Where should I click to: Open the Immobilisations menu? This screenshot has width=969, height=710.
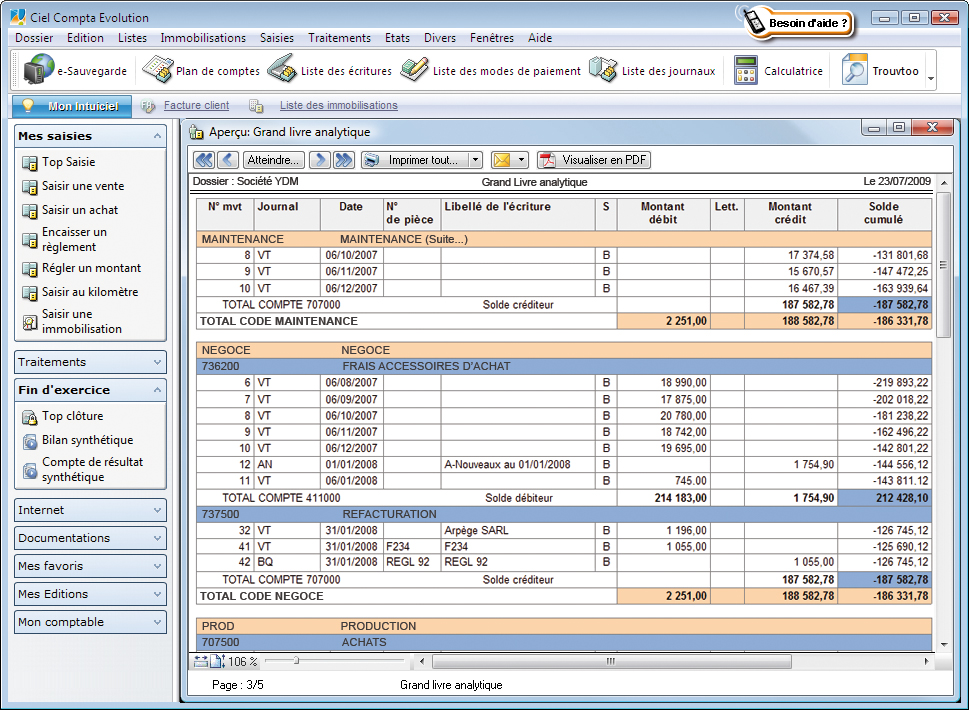(x=202, y=38)
